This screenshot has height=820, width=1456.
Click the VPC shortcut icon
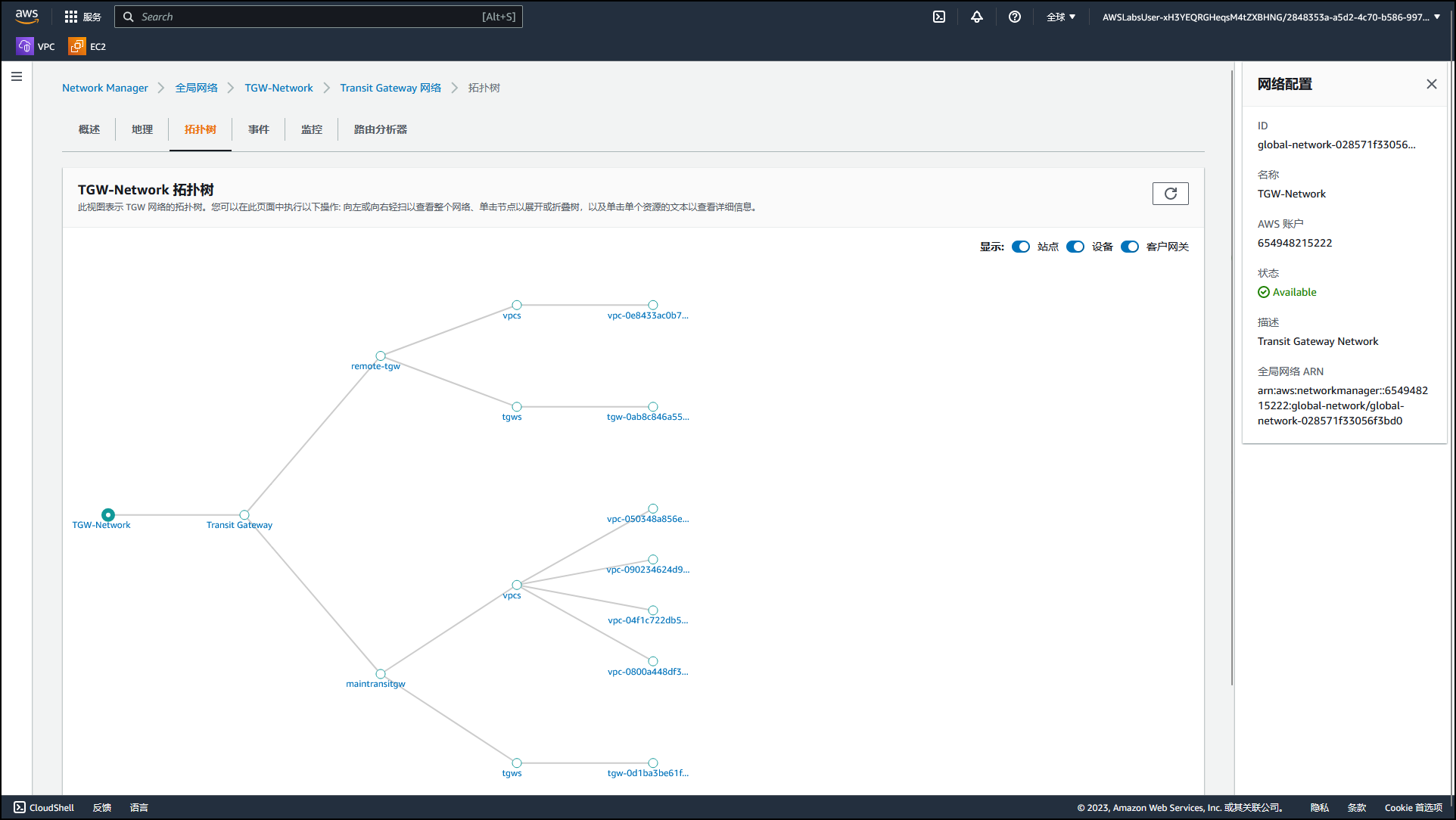[25, 46]
